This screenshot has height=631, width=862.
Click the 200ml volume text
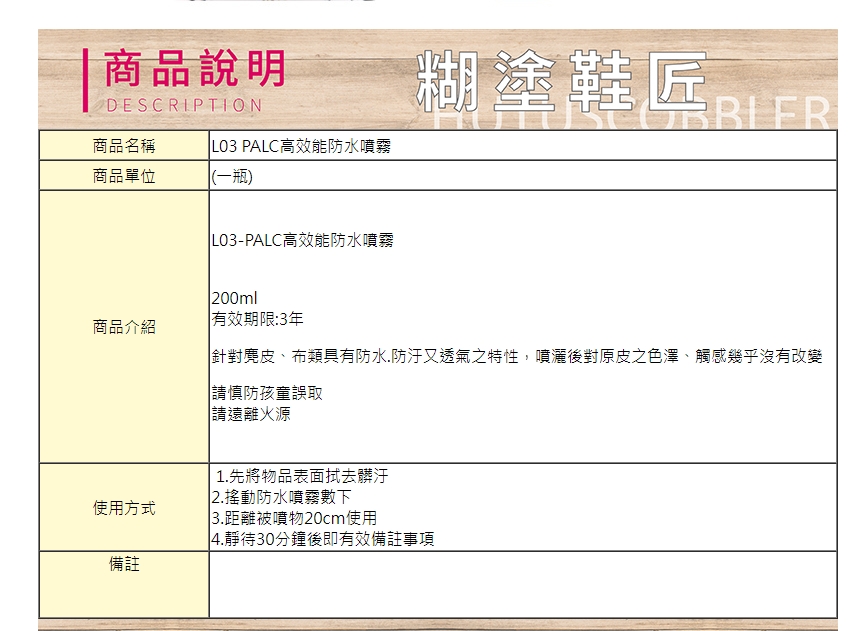[235, 299]
